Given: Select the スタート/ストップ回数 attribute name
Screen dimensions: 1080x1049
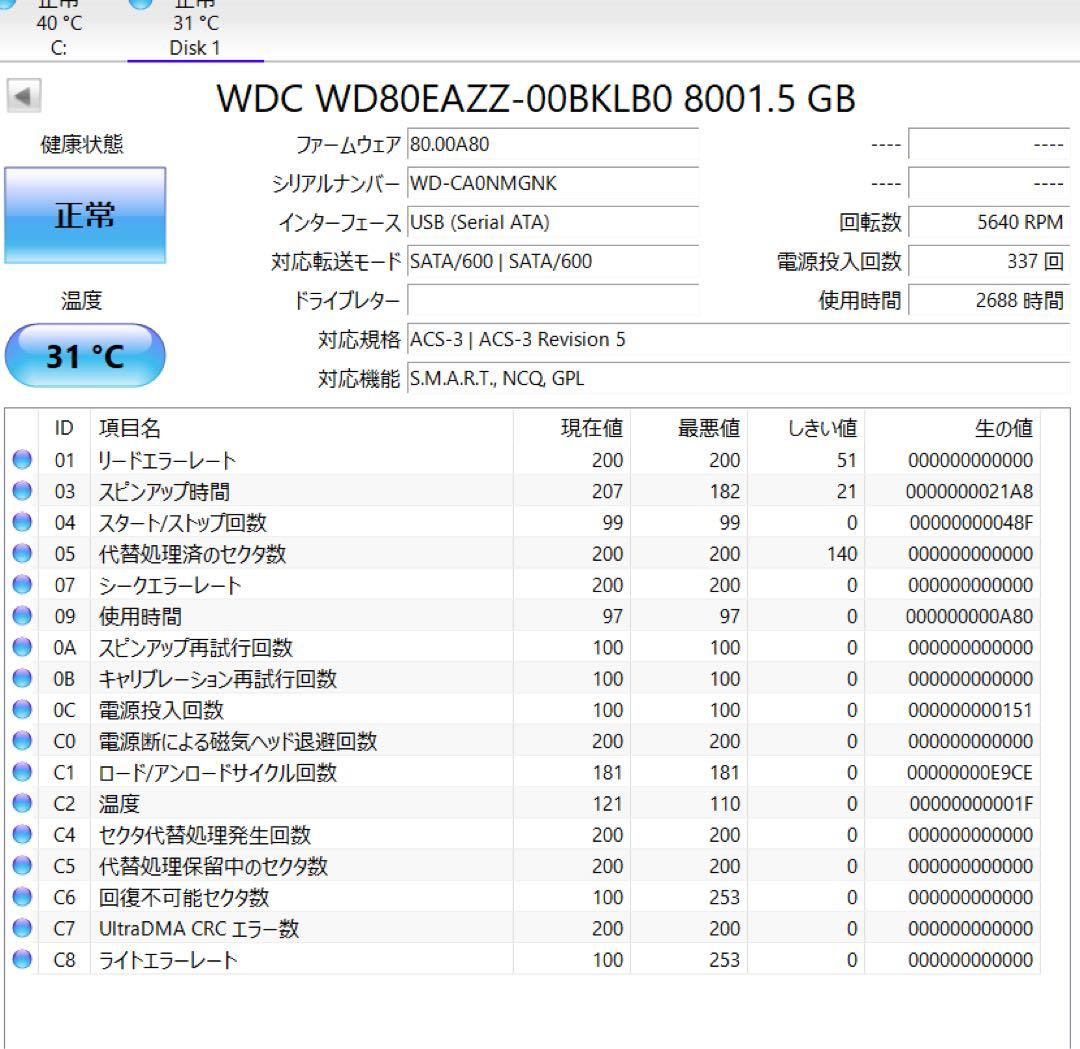Looking at the screenshot, I should coord(183,523).
